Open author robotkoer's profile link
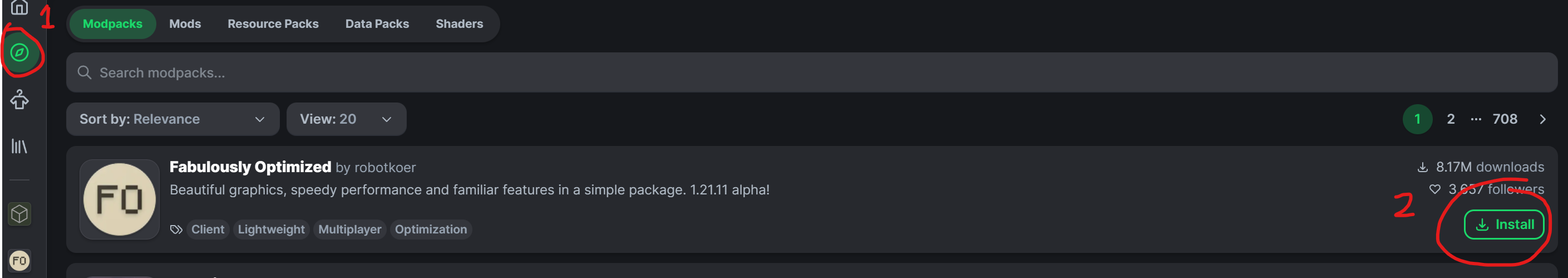Screen dimensions: 1568x278 384,168
